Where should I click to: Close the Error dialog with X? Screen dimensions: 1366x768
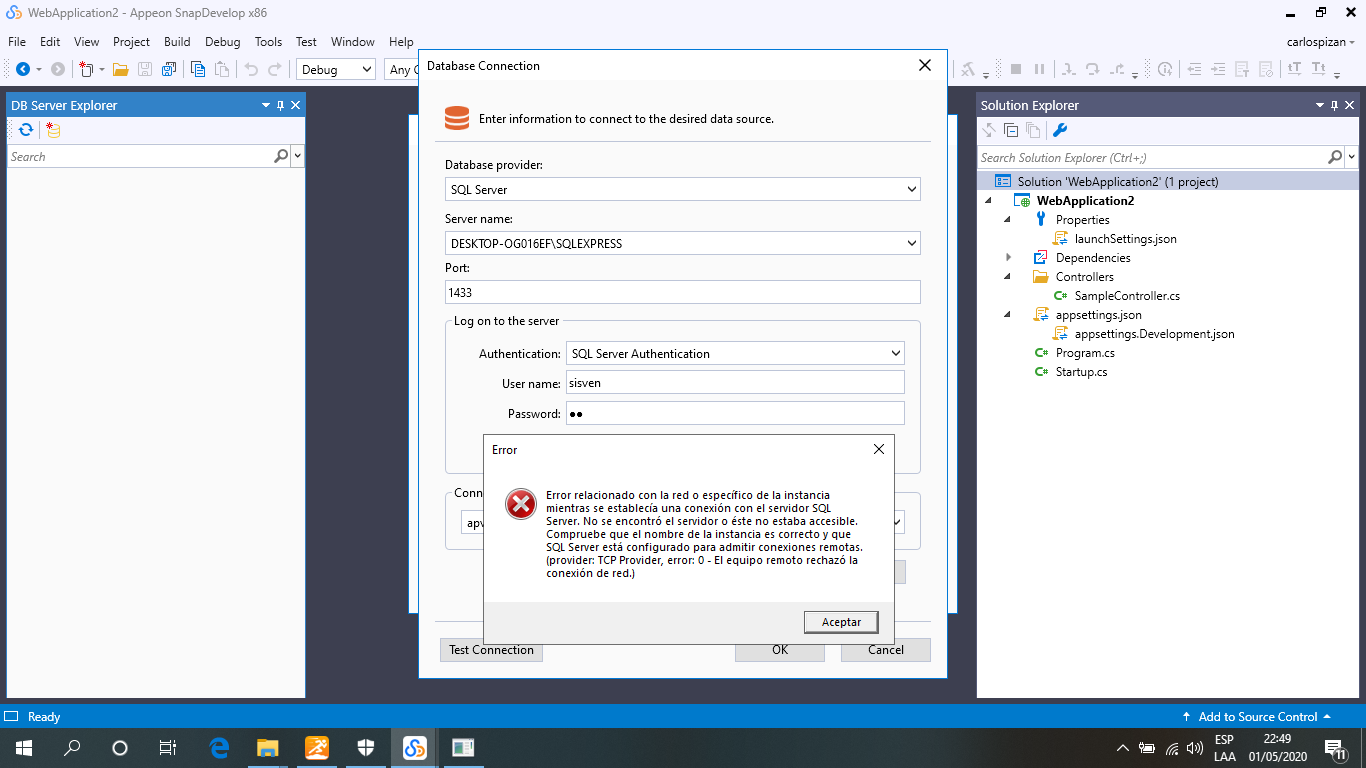tap(879, 449)
